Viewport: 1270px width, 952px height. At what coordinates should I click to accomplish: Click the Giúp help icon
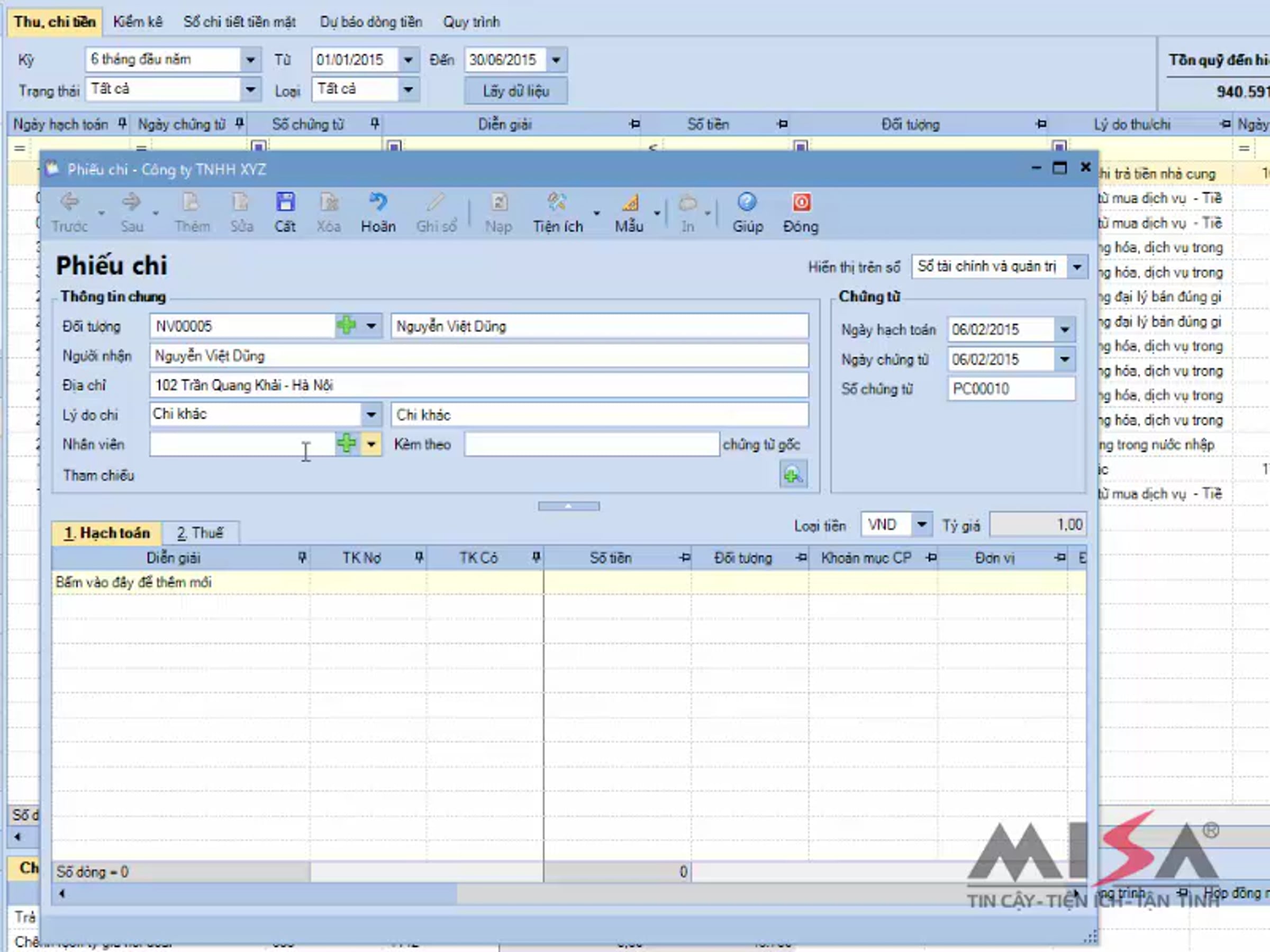point(747,203)
